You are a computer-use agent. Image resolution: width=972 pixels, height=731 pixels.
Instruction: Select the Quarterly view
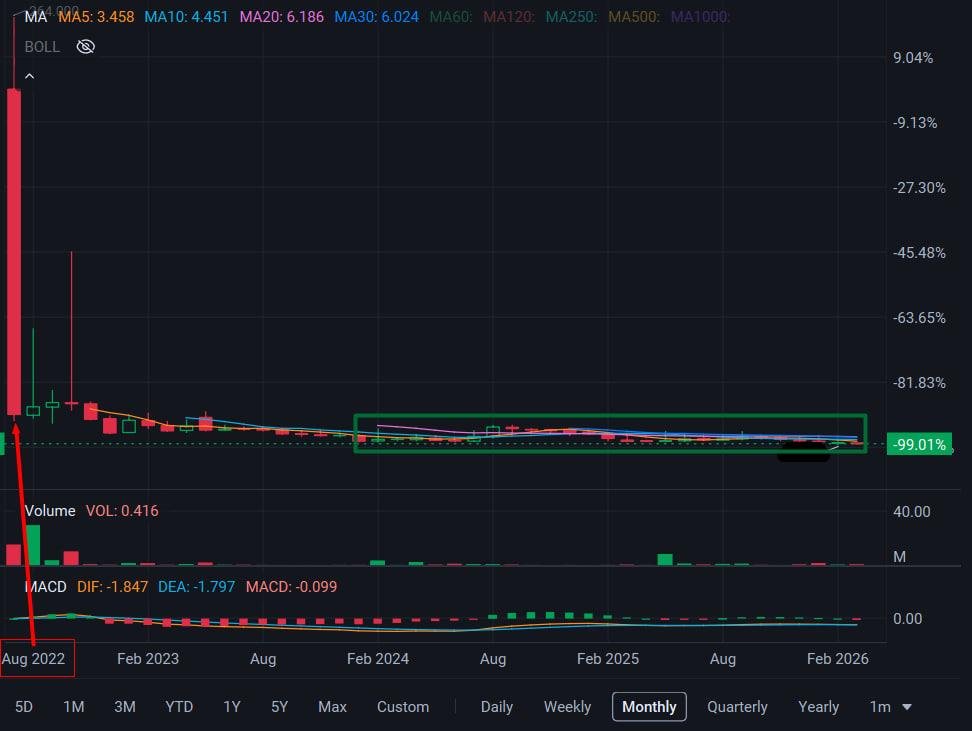[x=737, y=707]
